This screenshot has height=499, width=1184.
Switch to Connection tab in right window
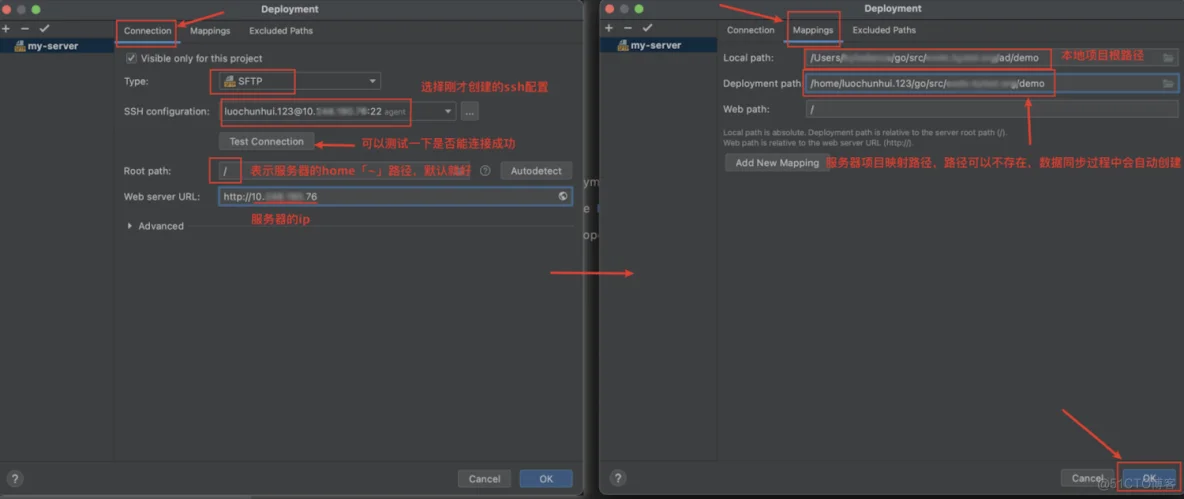point(751,30)
